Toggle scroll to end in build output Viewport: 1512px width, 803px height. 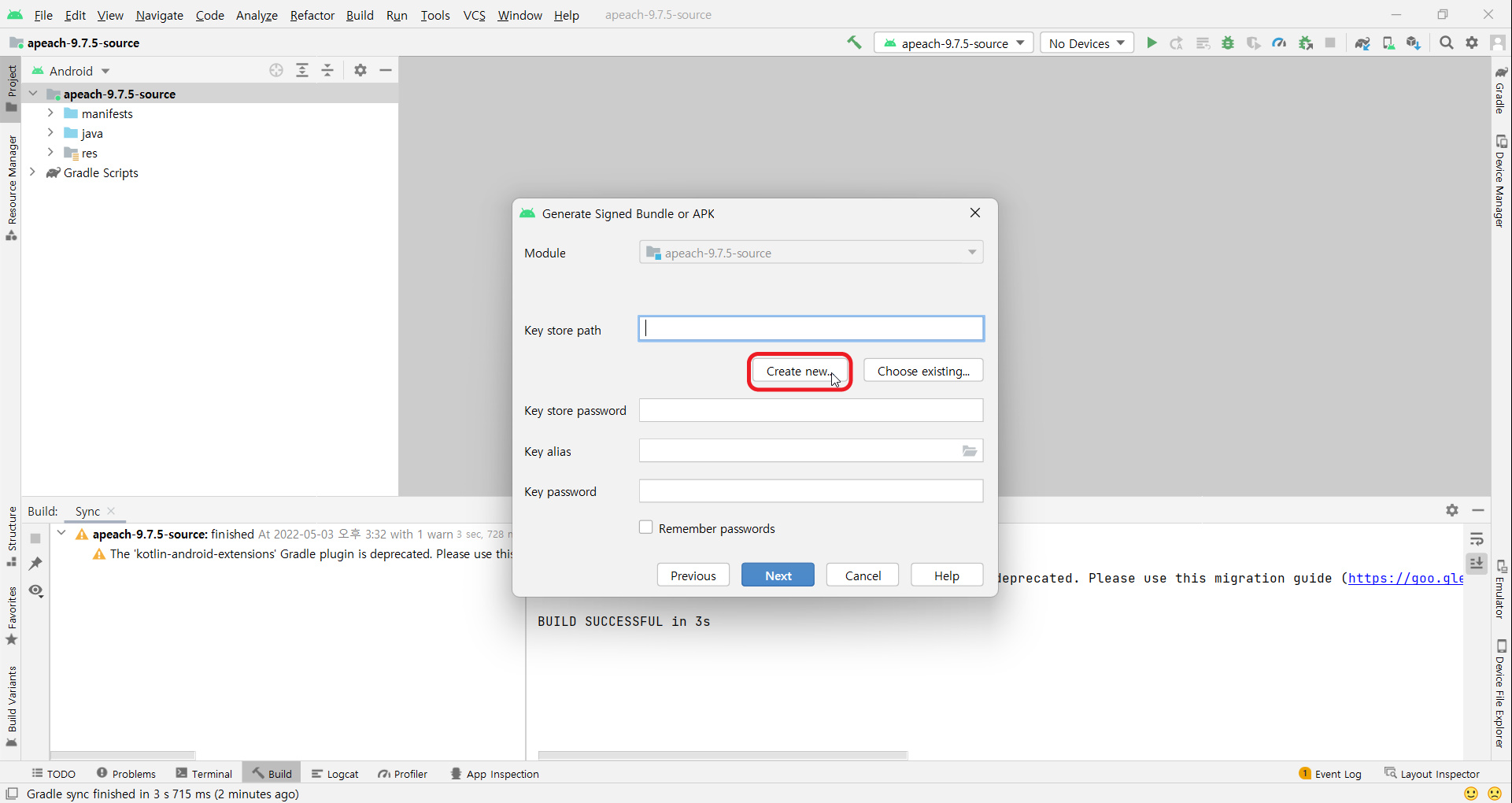coord(1477,564)
